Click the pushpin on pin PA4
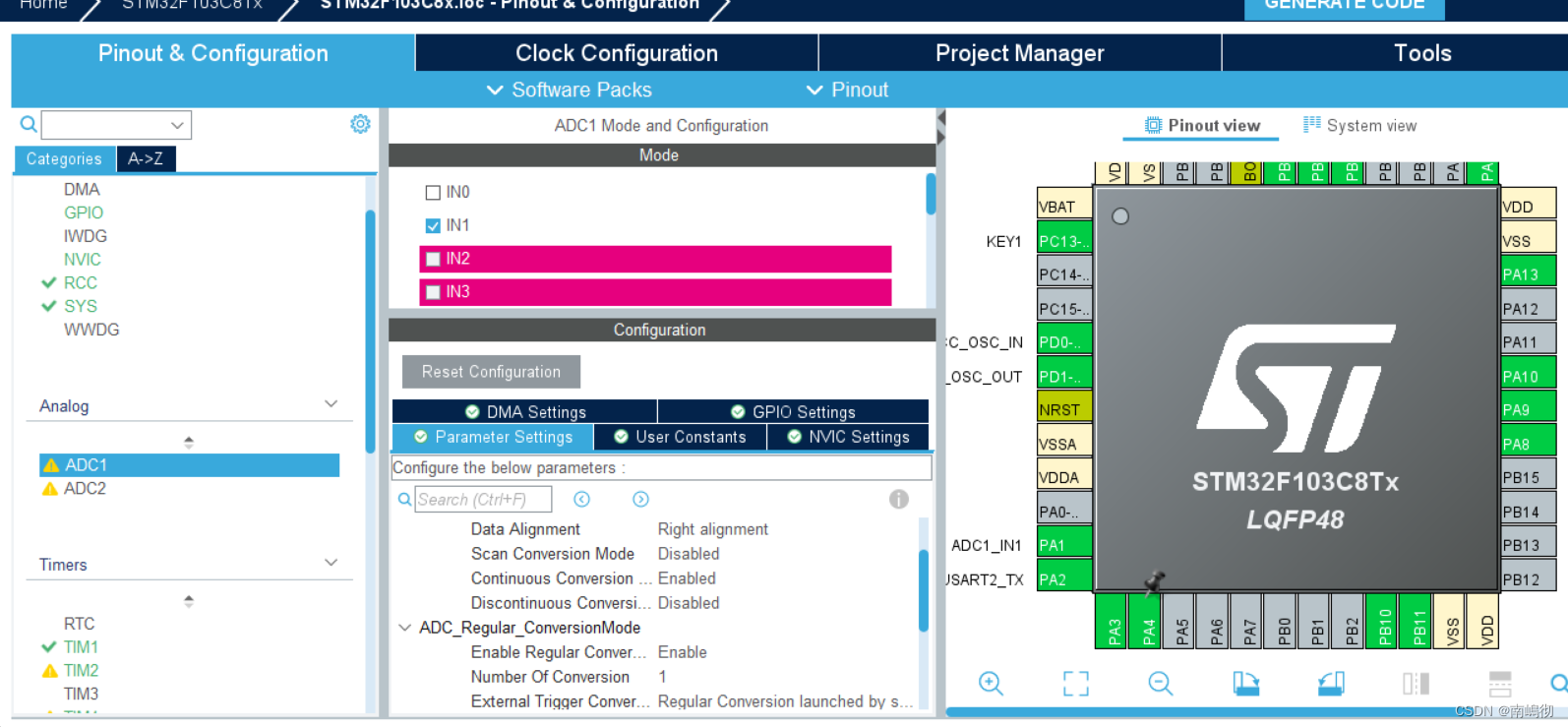Screen dimensions: 1568x727 pos(1155,583)
